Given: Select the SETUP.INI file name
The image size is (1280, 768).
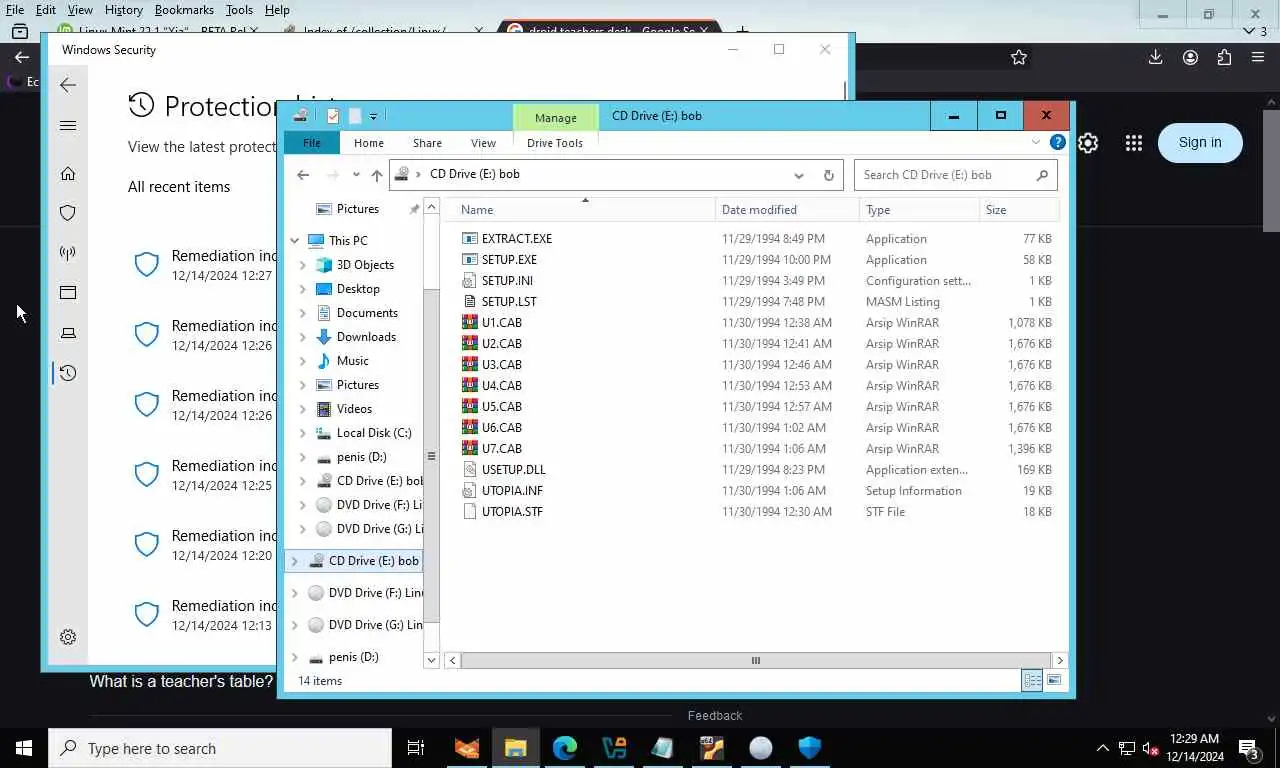Looking at the screenshot, I should [x=507, y=281].
